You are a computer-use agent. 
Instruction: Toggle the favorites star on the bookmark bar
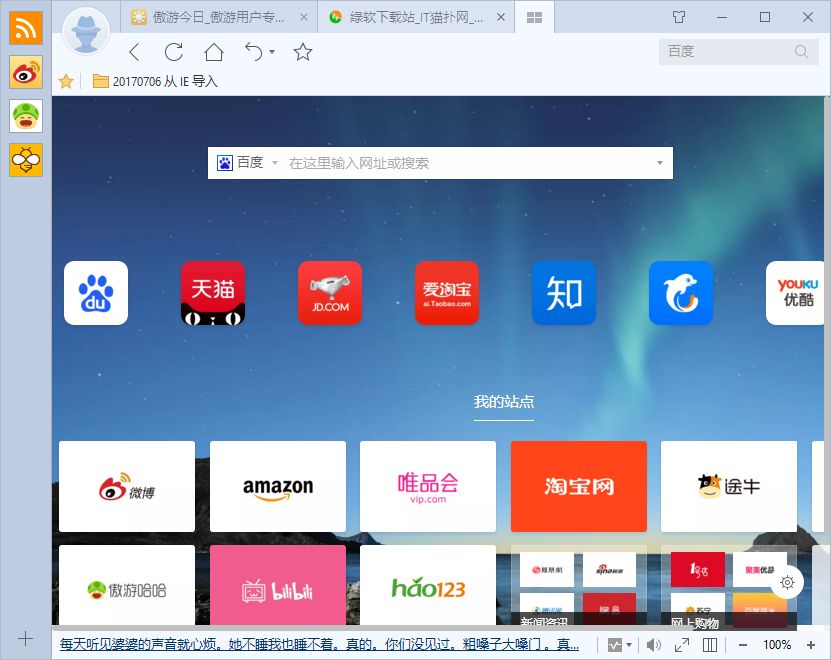click(x=65, y=81)
